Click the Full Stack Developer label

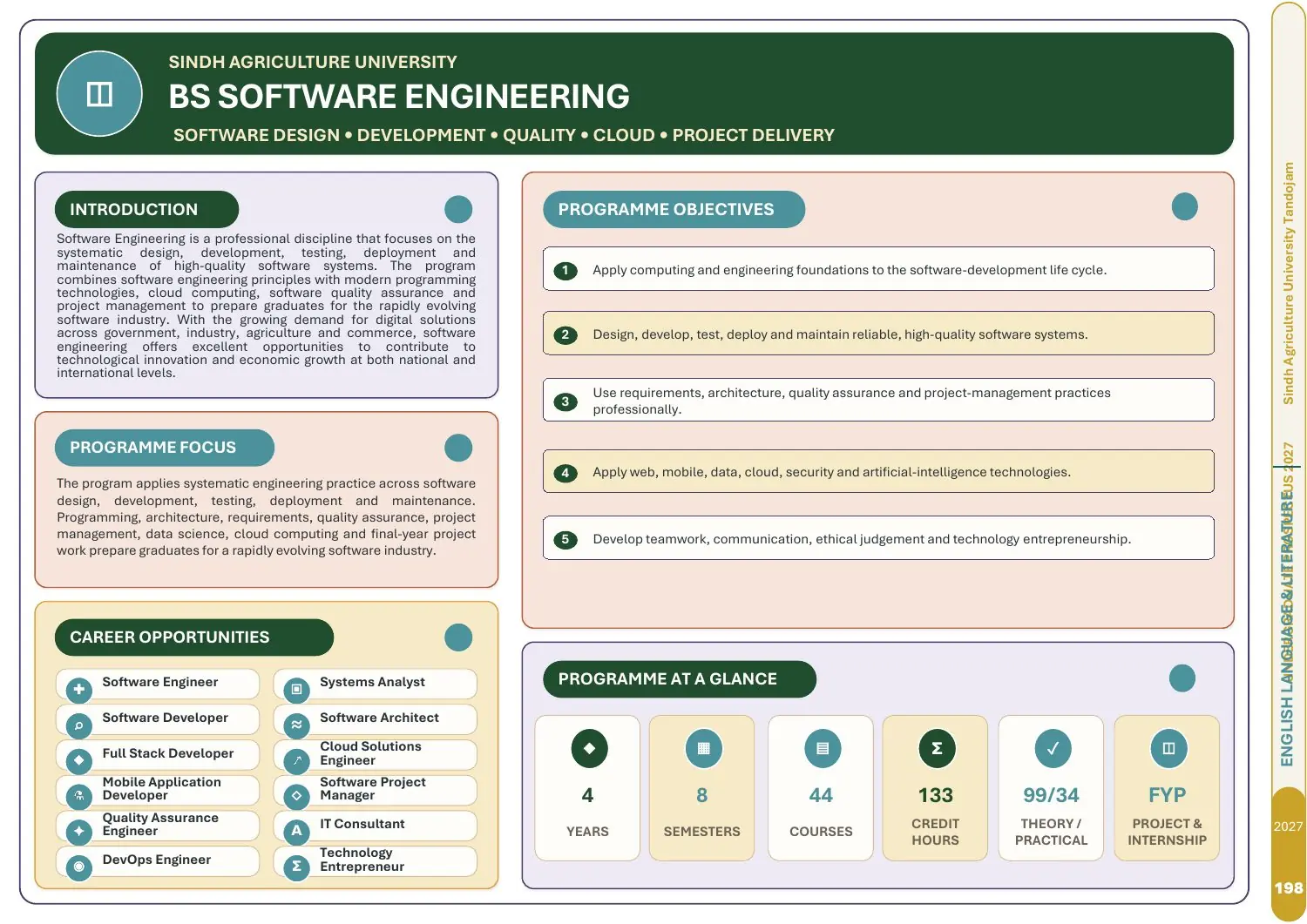tap(168, 753)
